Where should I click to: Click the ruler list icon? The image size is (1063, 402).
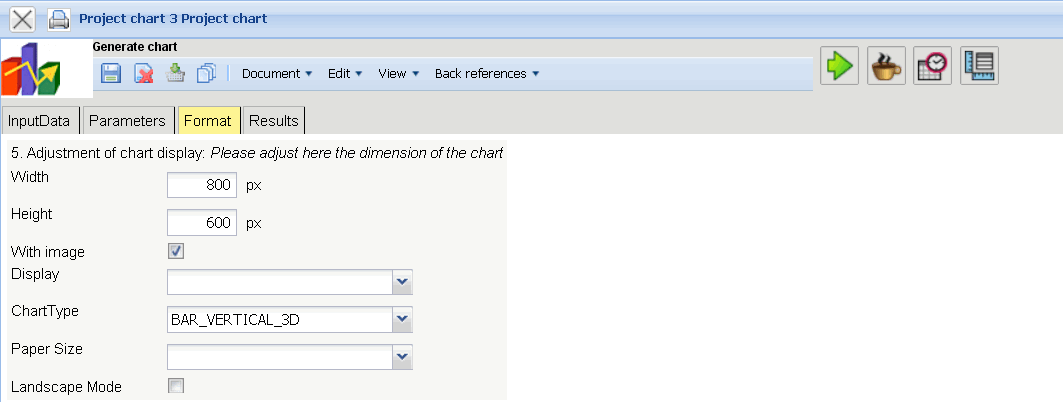tap(979, 66)
